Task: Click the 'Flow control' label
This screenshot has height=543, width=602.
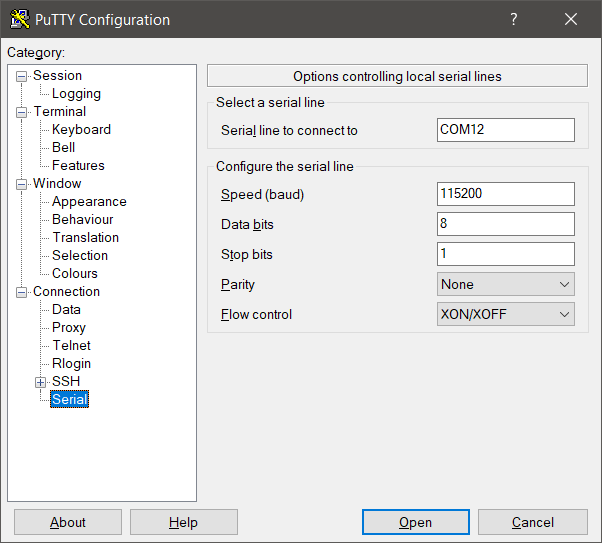Action: [x=256, y=315]
